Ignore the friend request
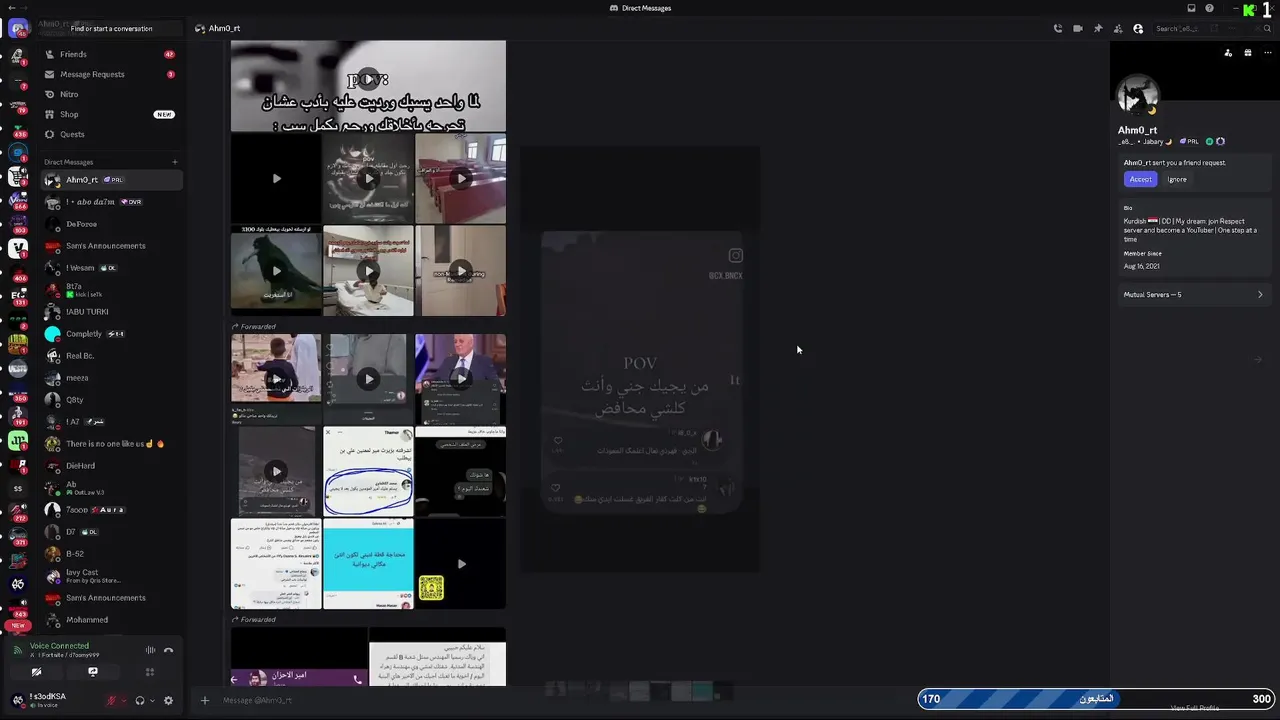The image size is (1280, 720). [x=1177, y=179]
